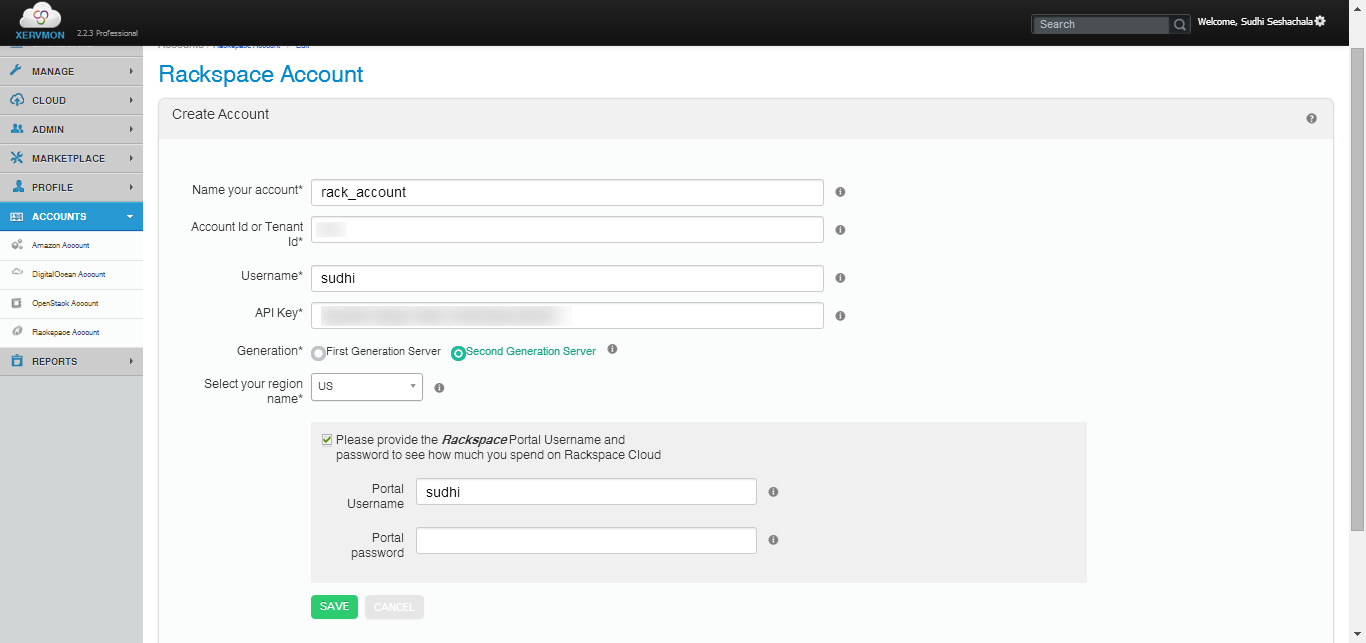Open the Amazon Account menu item

click(x=60, y=245)
